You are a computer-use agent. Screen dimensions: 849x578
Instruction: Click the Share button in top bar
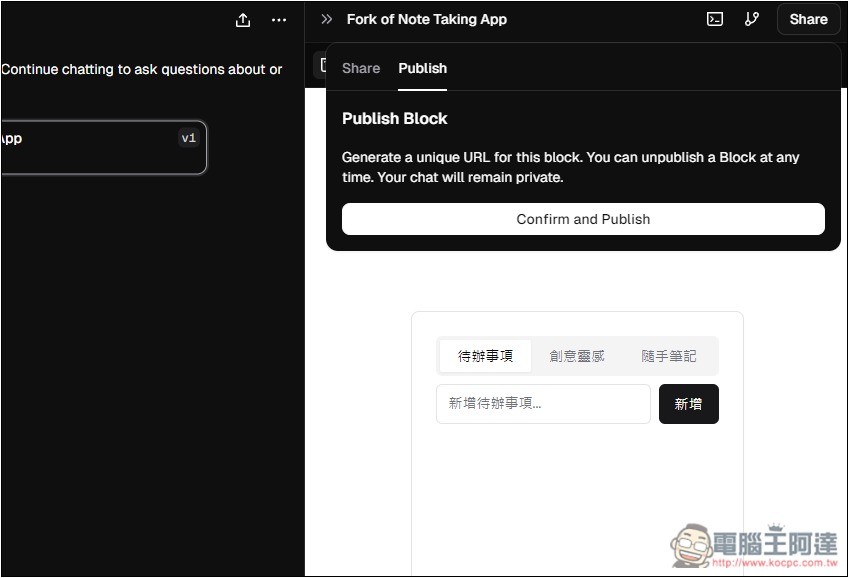(x=808, y=20)
